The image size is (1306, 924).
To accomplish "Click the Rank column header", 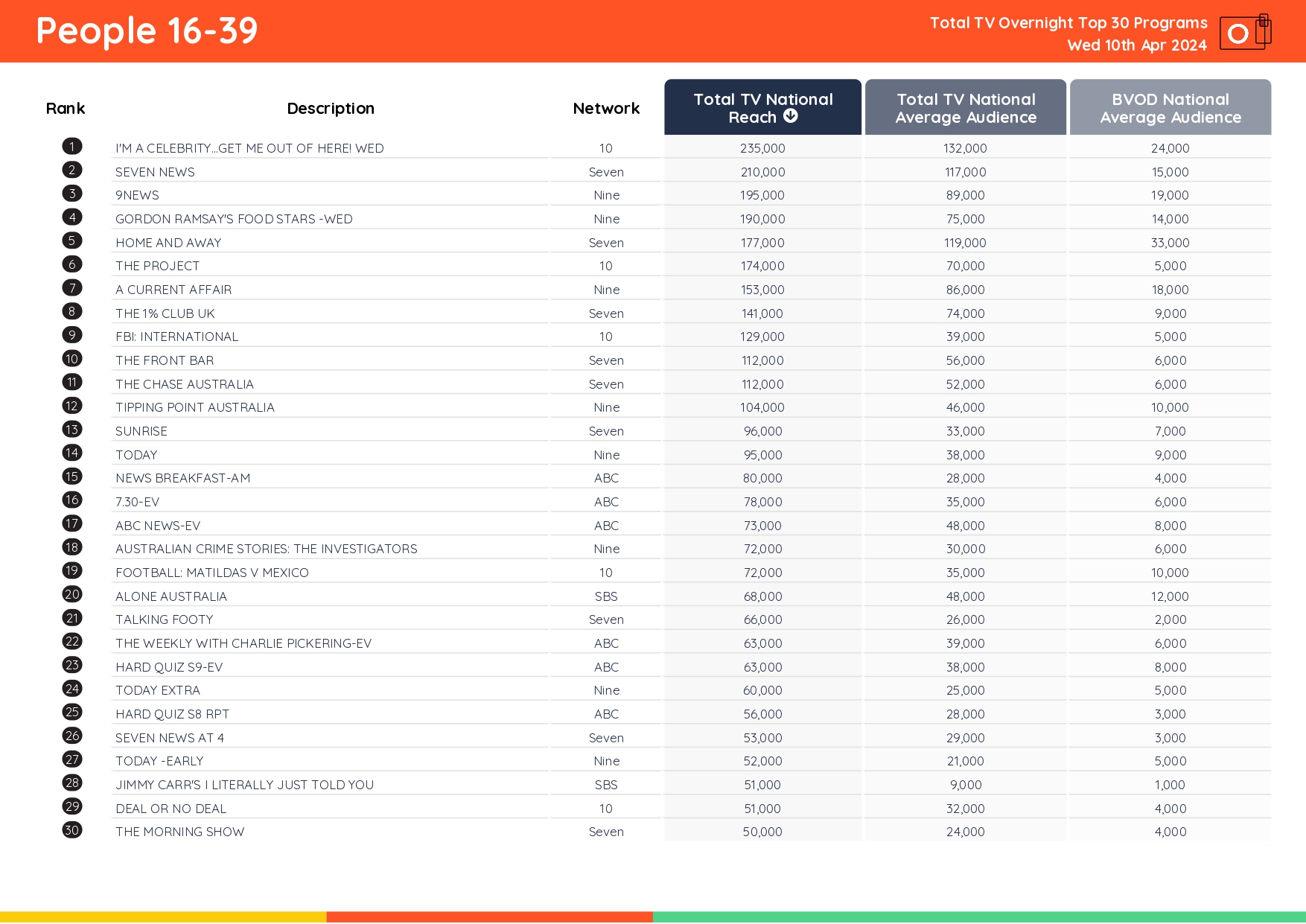I will tap(66, 108).
